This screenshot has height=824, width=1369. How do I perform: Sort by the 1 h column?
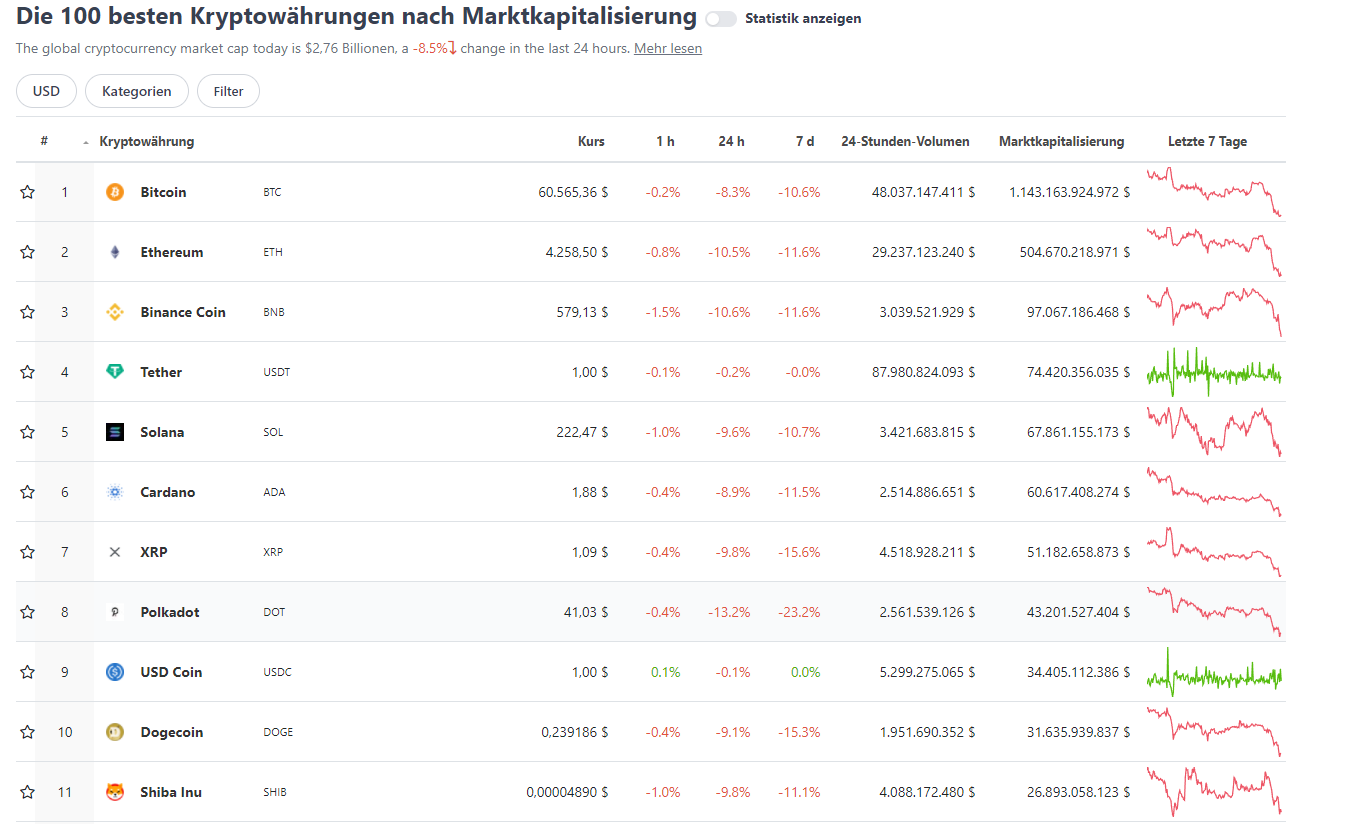pyautogui.click(x=665, y=141)
